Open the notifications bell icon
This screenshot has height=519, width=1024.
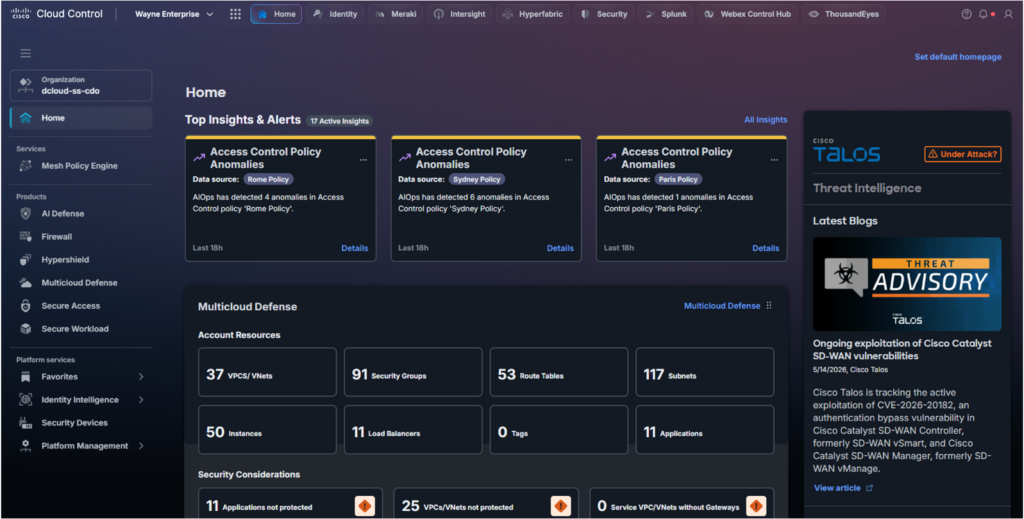coord(983,14)
